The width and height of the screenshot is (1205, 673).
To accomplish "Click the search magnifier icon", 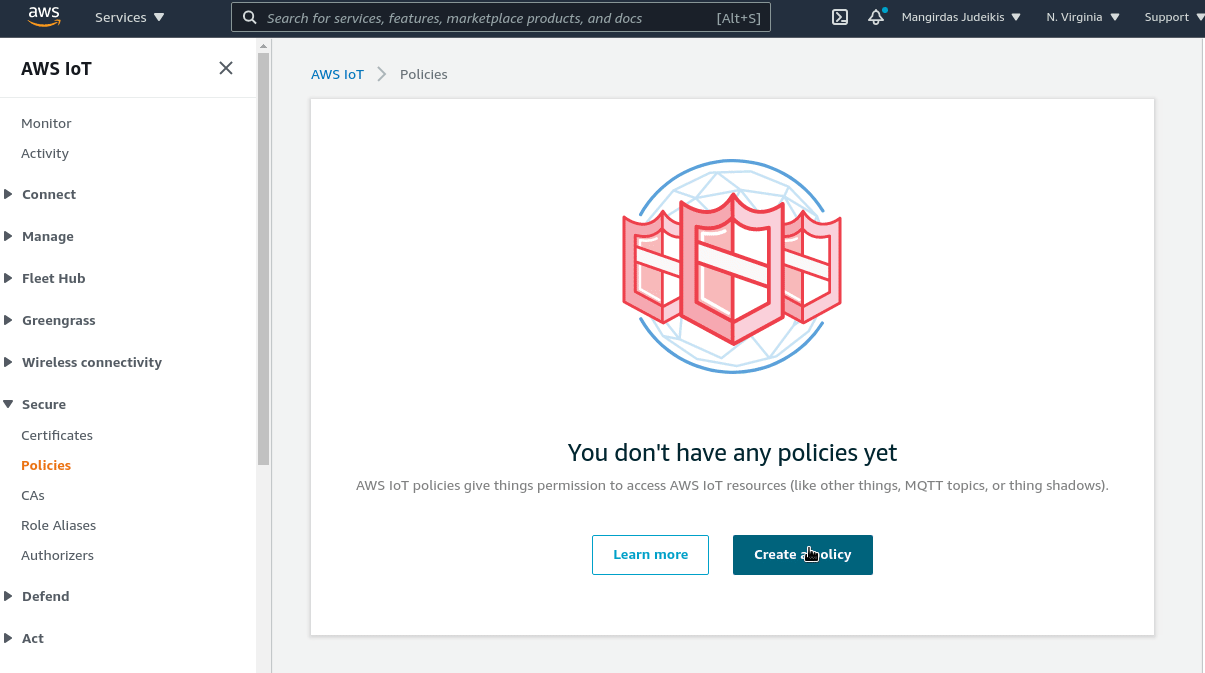I will [x=250, y=18].
